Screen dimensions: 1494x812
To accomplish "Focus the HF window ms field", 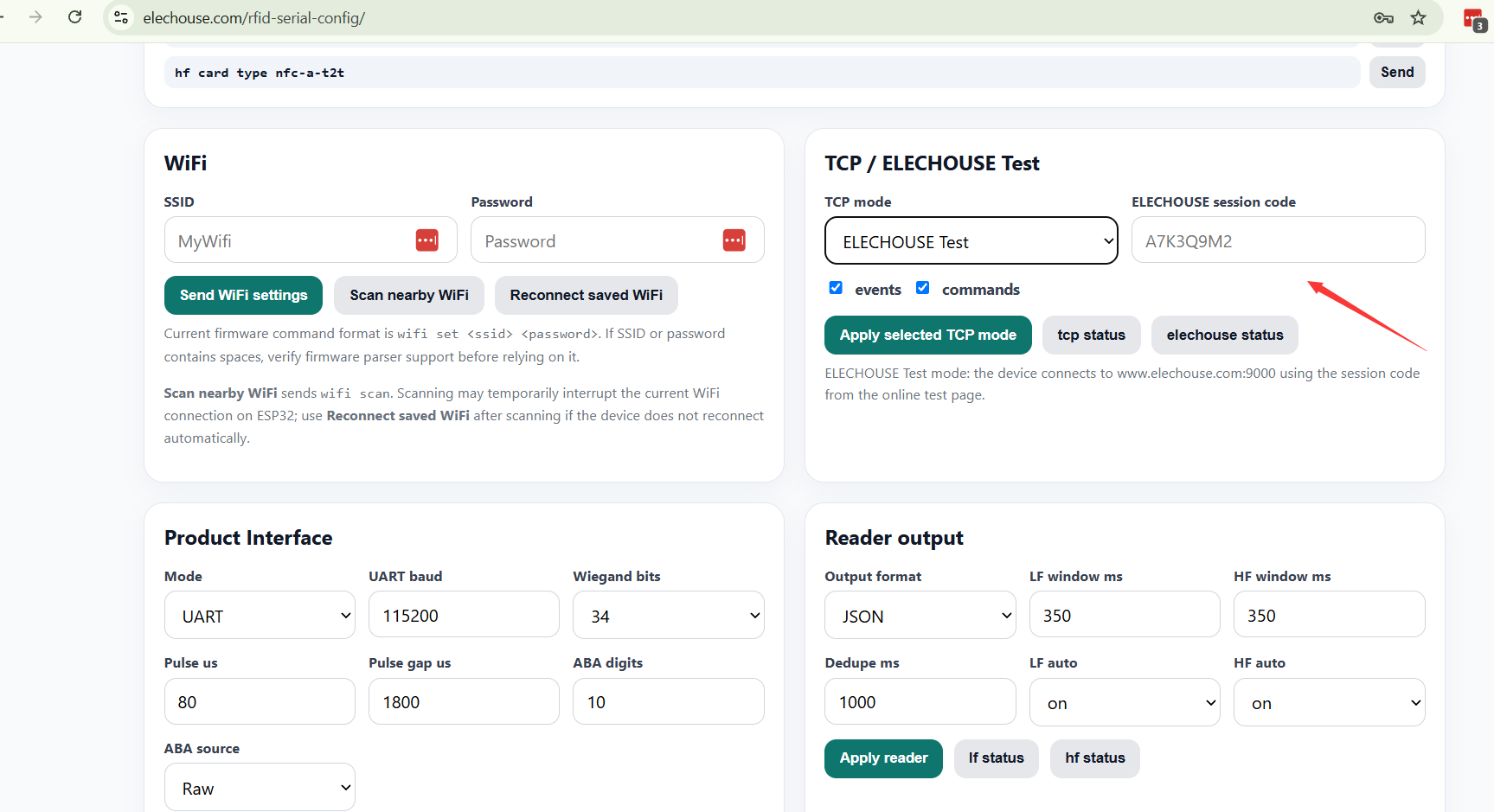I will [x=1330, y=615].
